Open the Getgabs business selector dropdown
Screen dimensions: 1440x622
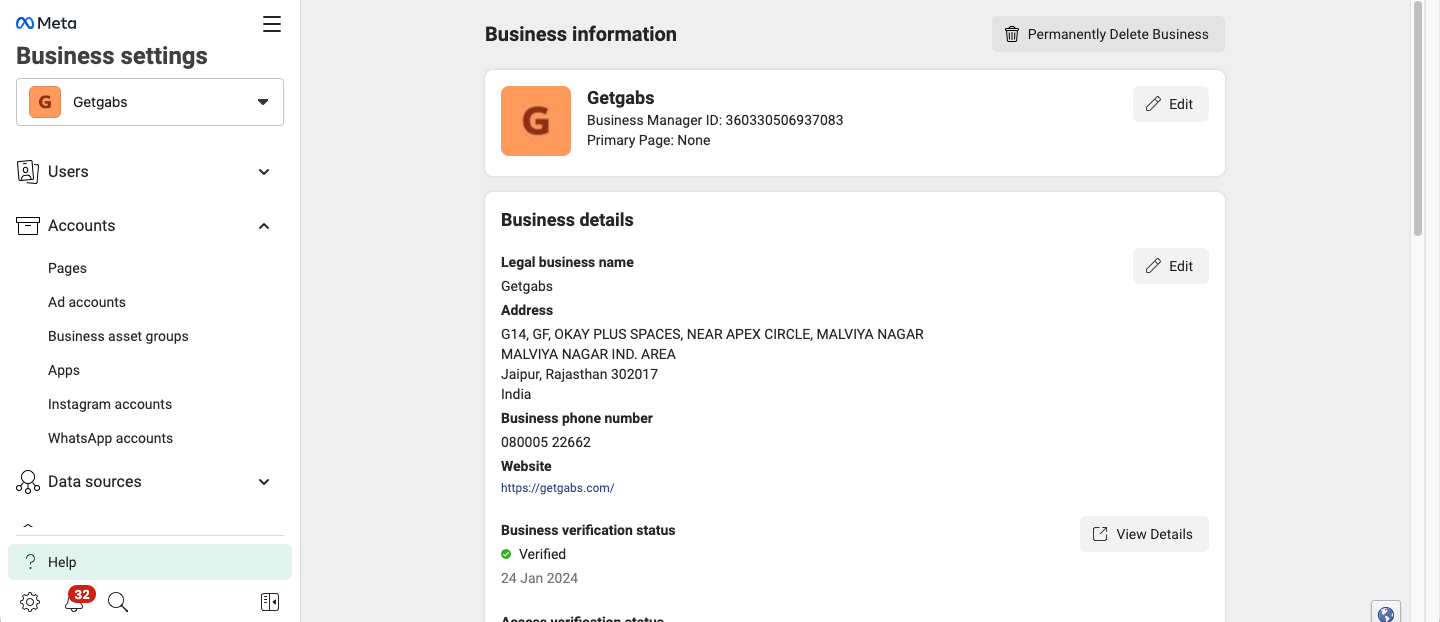coord(150,102)
